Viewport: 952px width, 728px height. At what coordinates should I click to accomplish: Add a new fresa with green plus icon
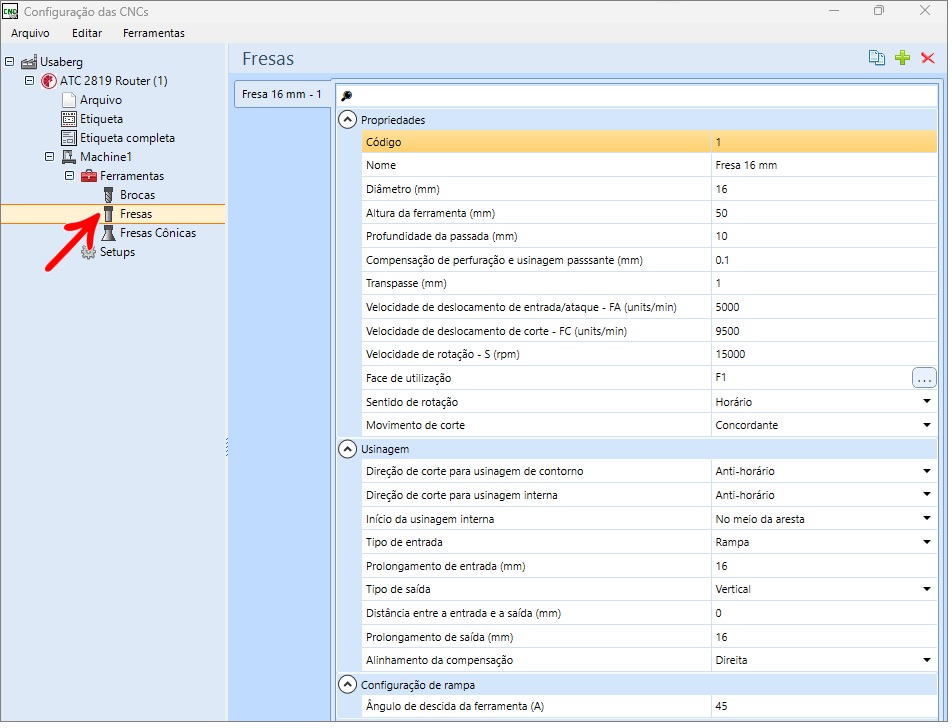point(903,58)
